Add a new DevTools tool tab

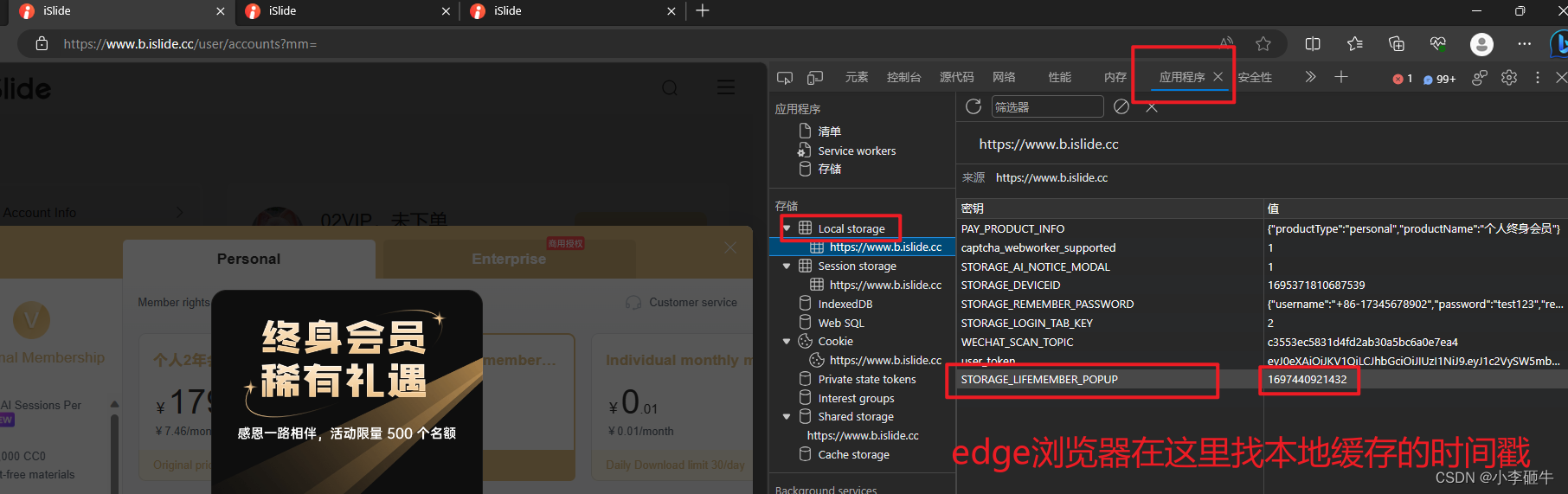1341,77
